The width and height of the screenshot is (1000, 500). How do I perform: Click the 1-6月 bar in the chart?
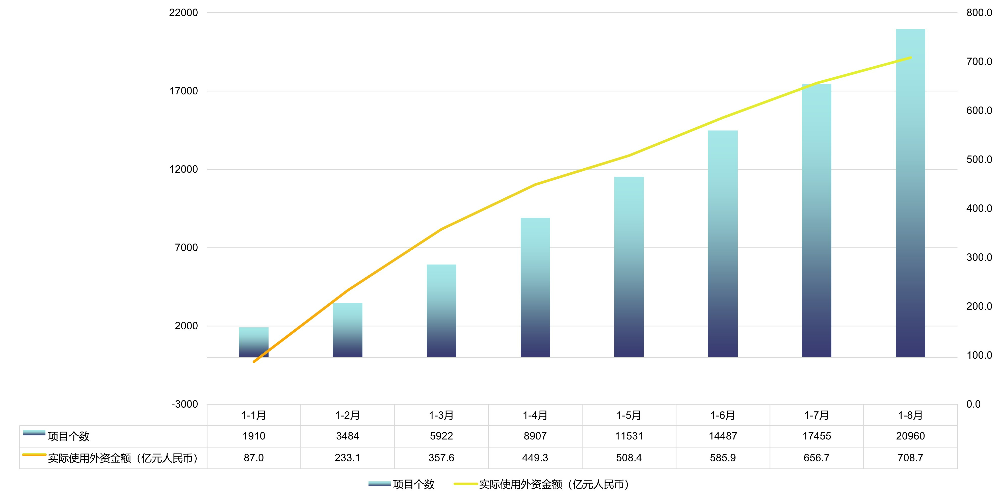(x=723, y=245)
